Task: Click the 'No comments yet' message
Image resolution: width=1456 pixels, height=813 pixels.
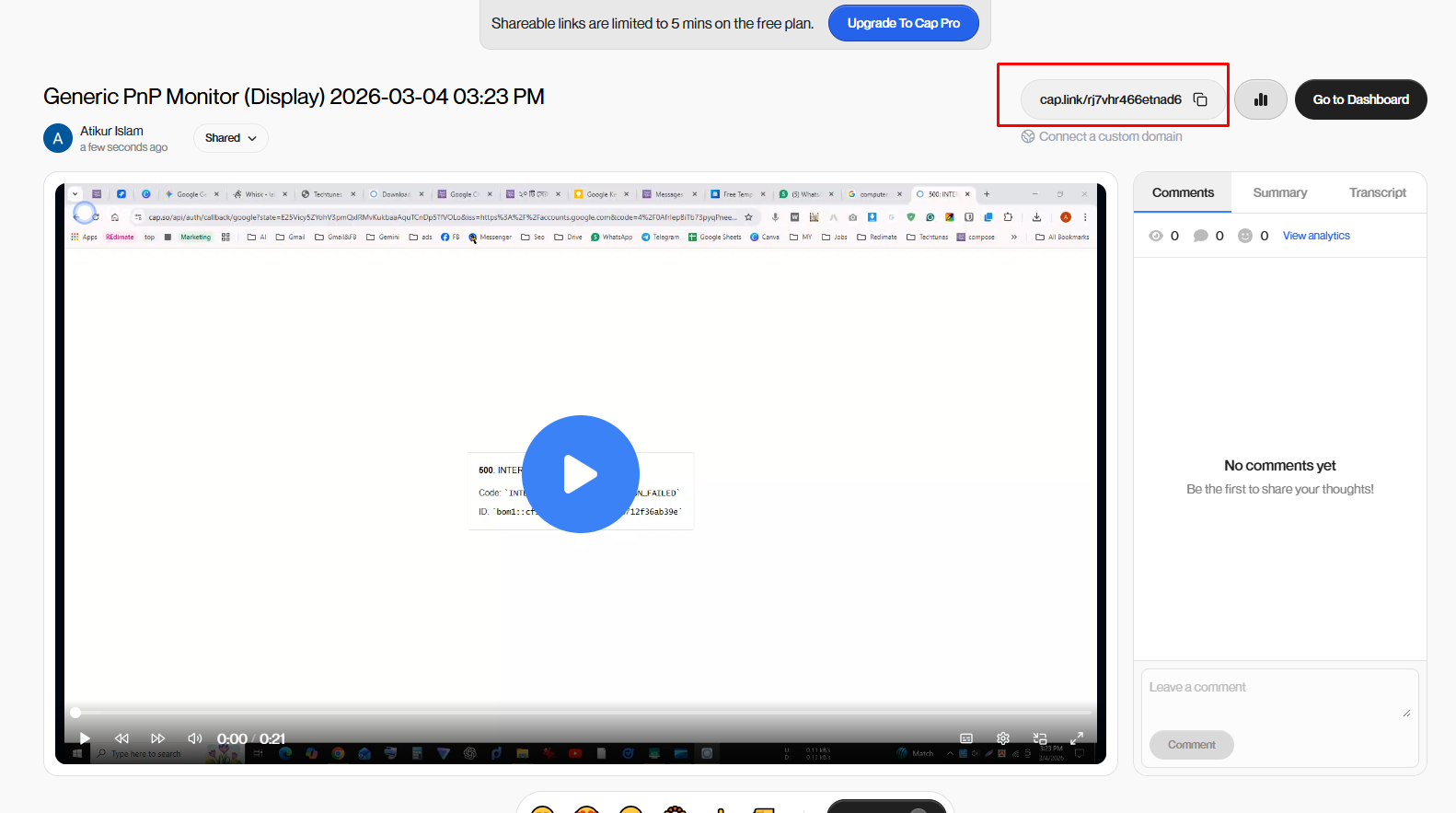Action: (x=1280, y=466)
